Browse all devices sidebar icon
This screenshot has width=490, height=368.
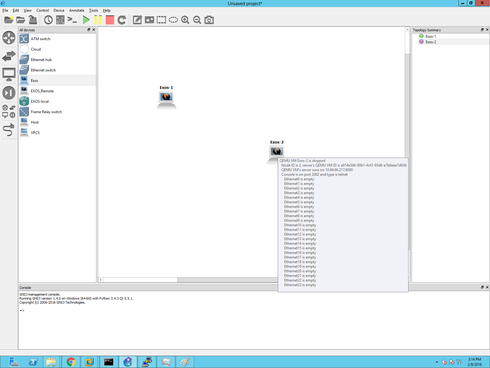(9, 111)
